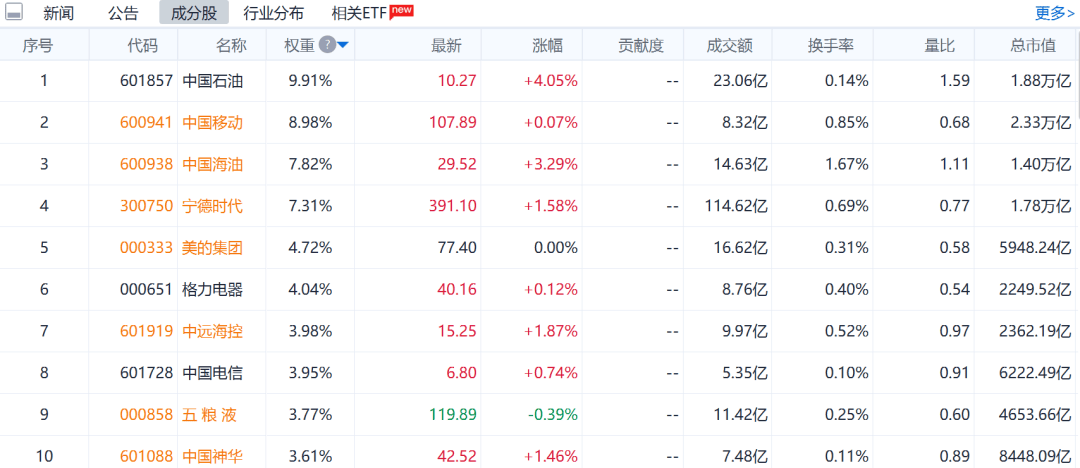Open stock 中国移动 by name
Image resolution: width=1080 pixels, height=468 pixels.
click(x=212, y=122)
